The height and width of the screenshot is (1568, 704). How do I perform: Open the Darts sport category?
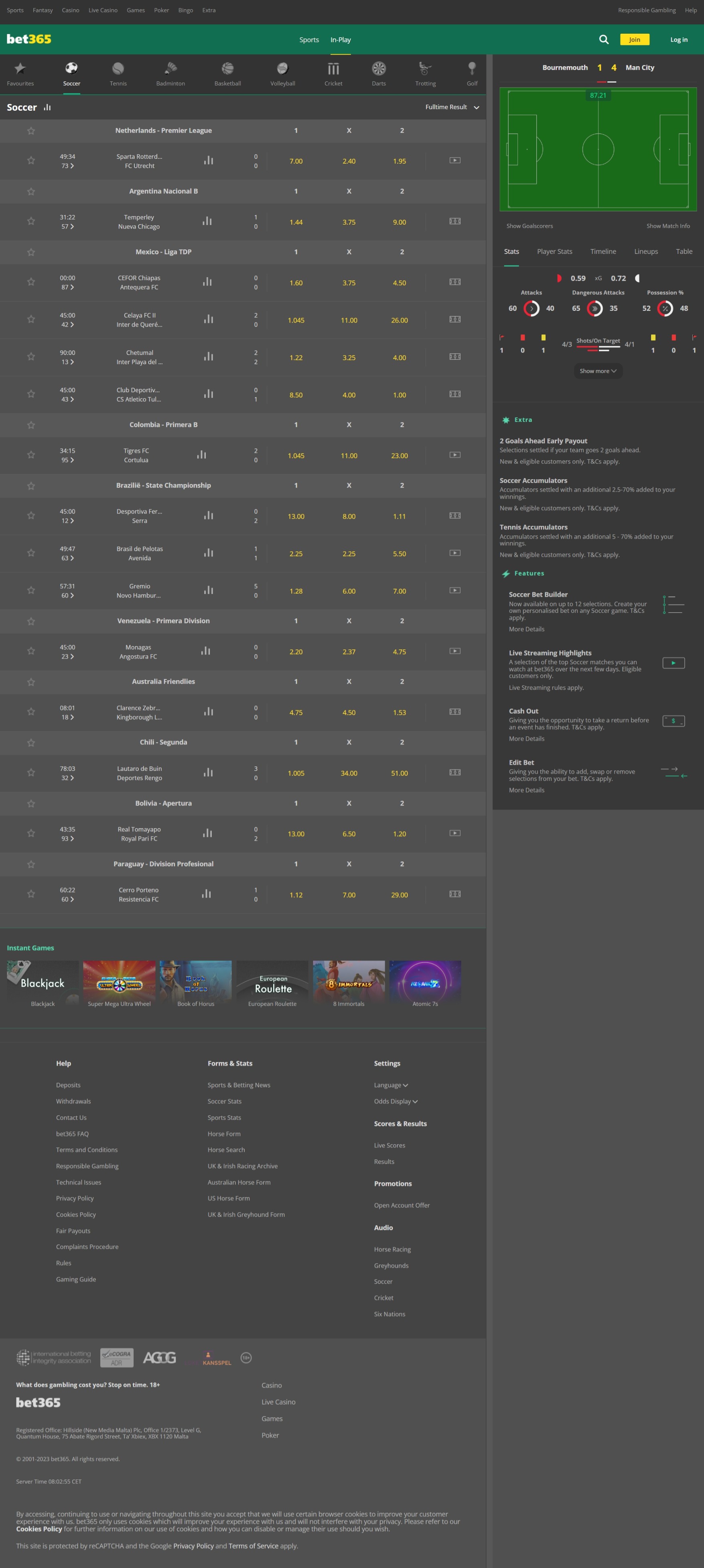[x=378, y=73]
